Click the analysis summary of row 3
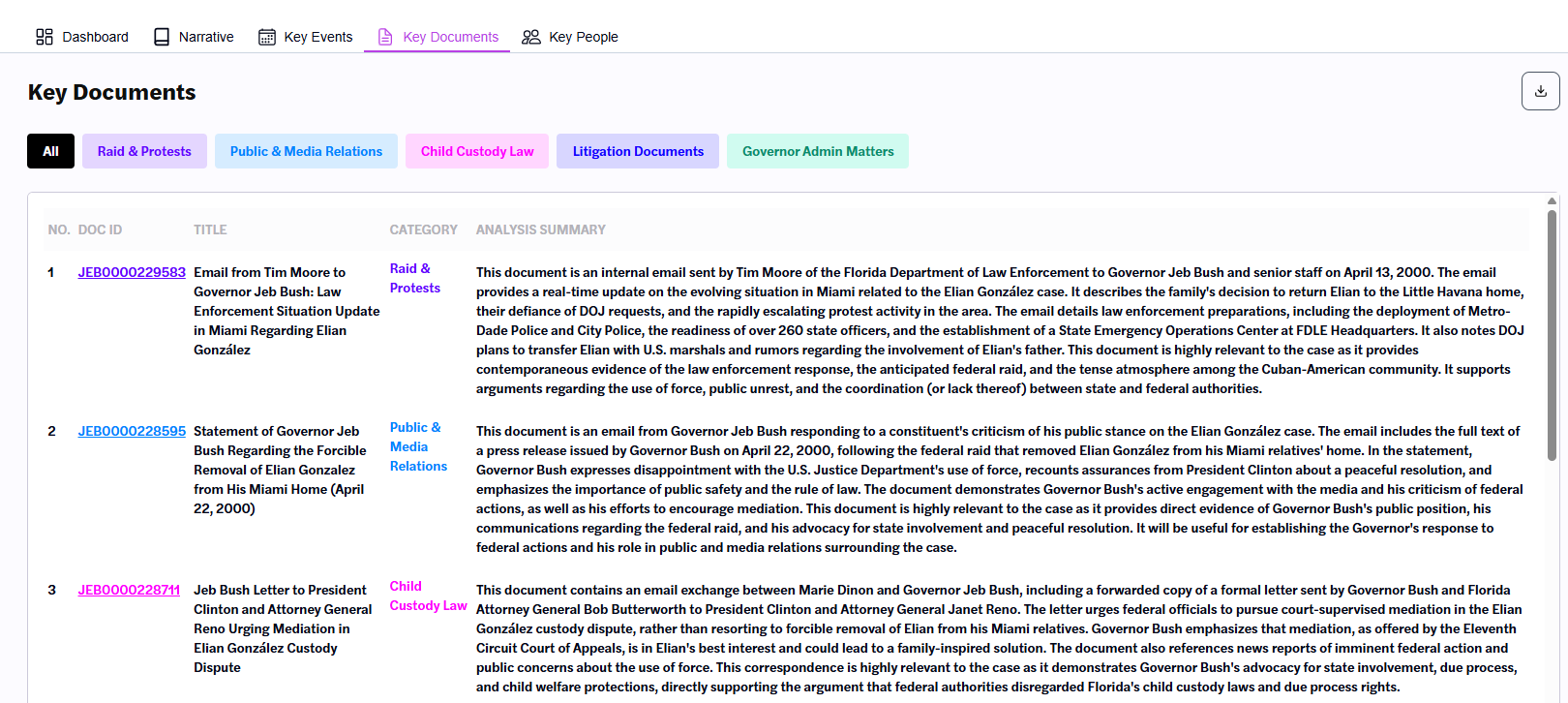Screen dimensions: 1568x703 pyautogui.click(x=1000, y=638)
